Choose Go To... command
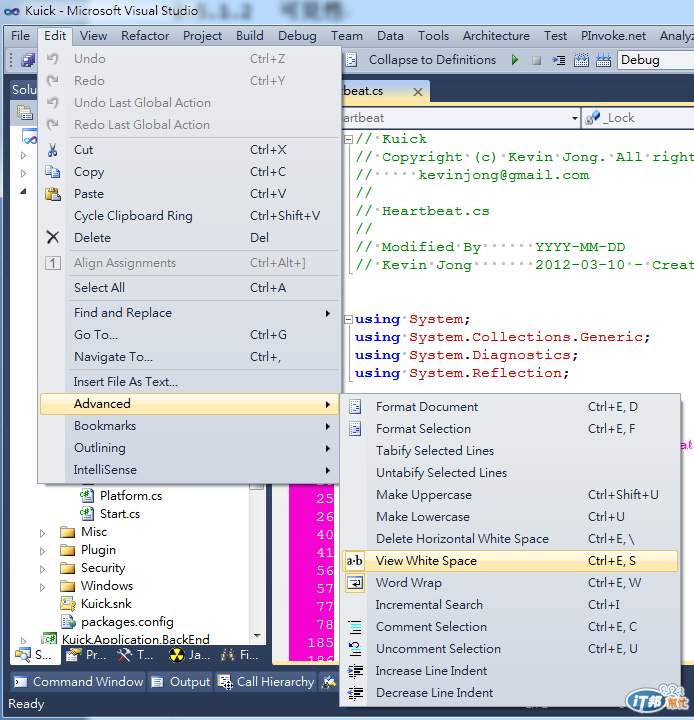The height and width of the screenshot is (720, 694). (189, 335)
